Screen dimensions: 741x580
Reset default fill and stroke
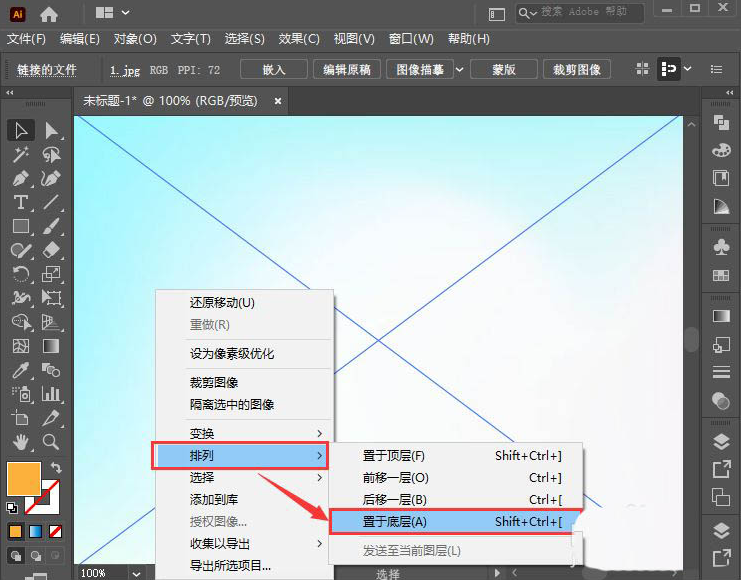pyautogui.click(x=12, y=508)
